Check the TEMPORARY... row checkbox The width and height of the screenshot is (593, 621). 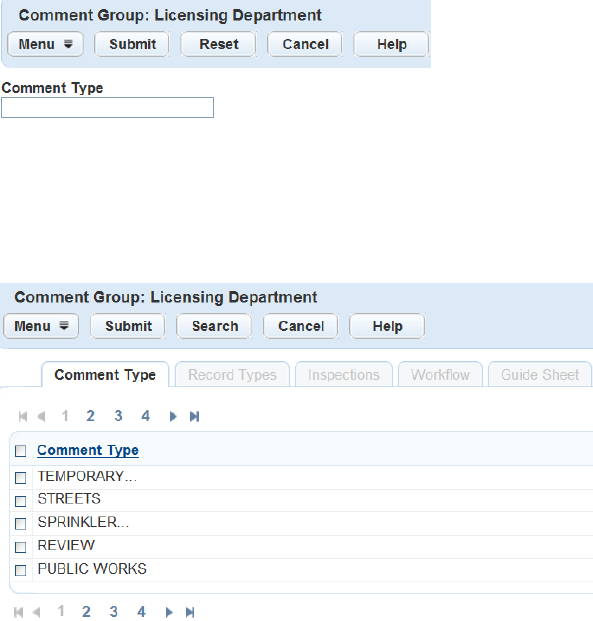(21, 478)
